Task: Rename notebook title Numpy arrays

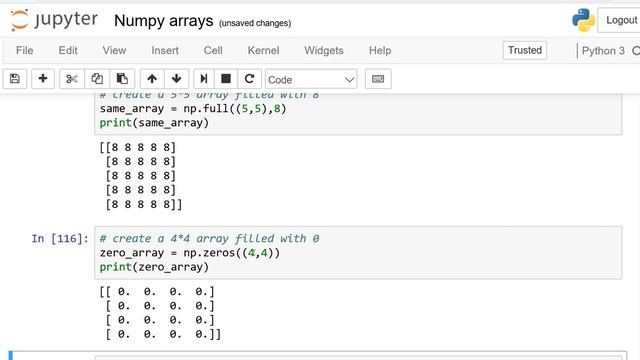Action: click(x=163, y=21)
